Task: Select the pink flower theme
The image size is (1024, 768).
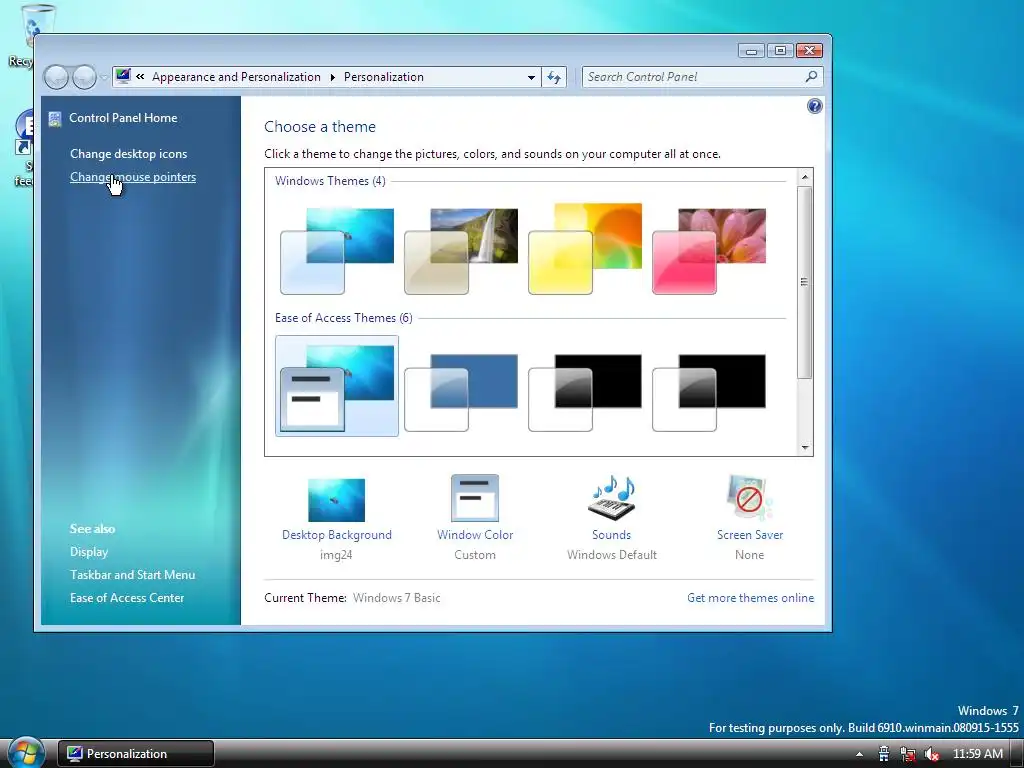Action: pyautogui.click(x=709, y=251)
